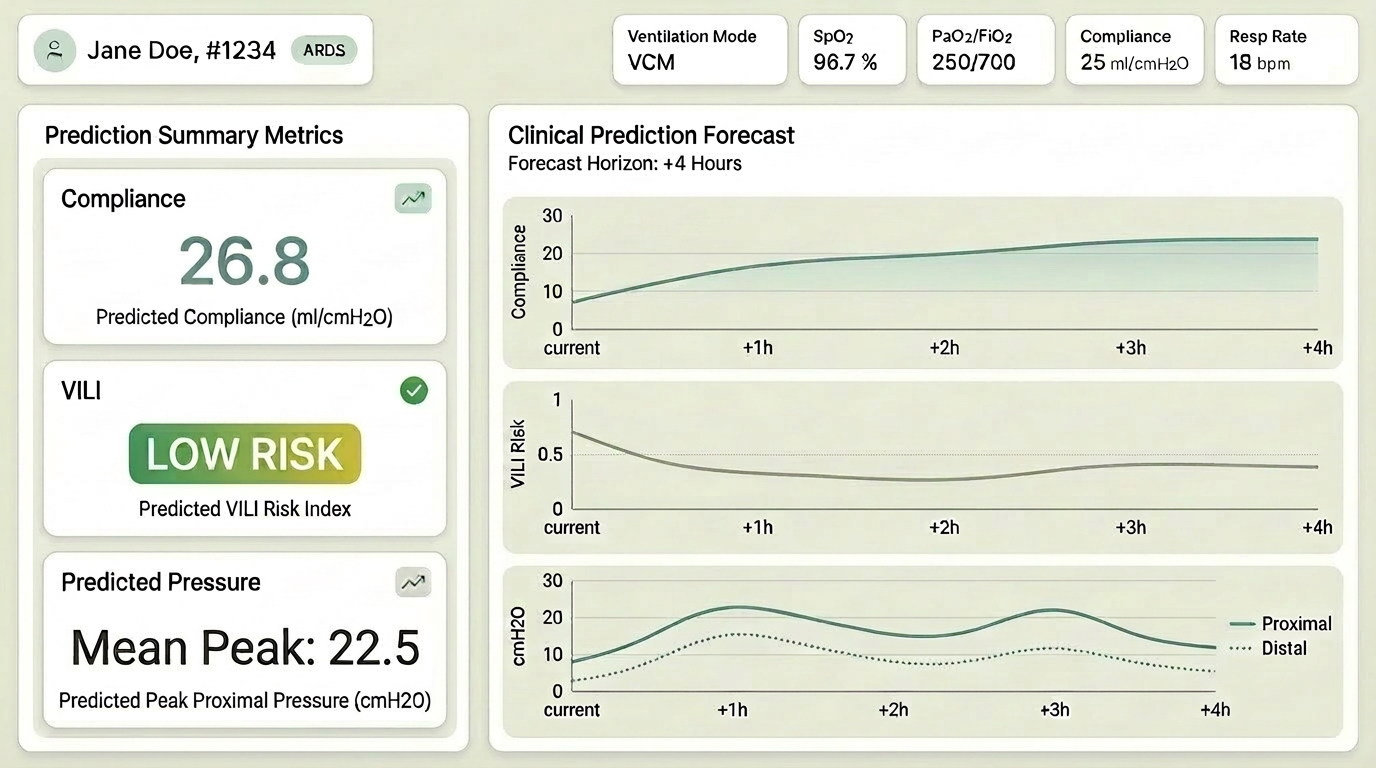Click the green checkmark on the VILI card
The image size is (1376, 768).
413,390
